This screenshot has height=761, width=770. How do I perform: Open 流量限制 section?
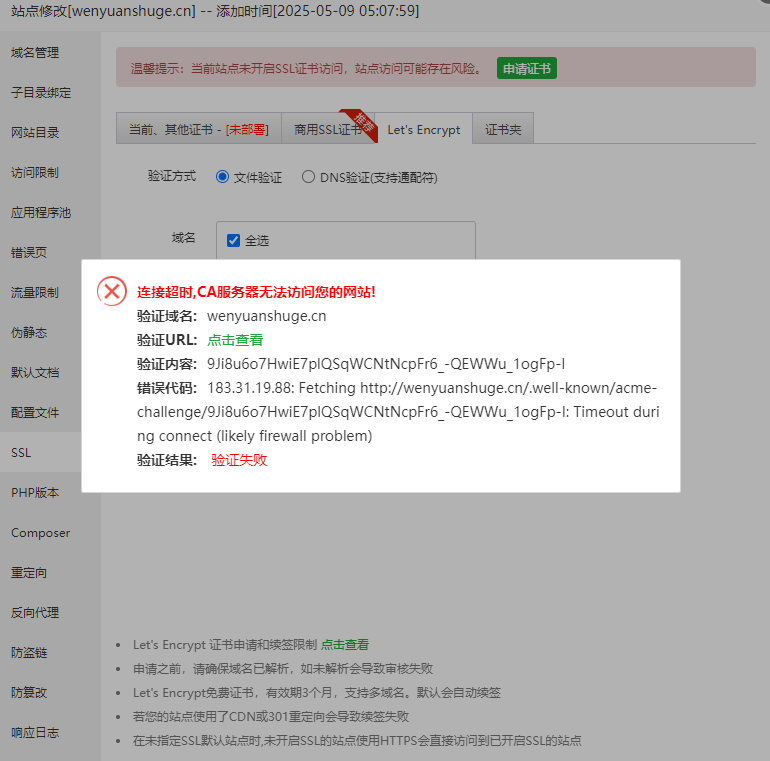point(35,293)
